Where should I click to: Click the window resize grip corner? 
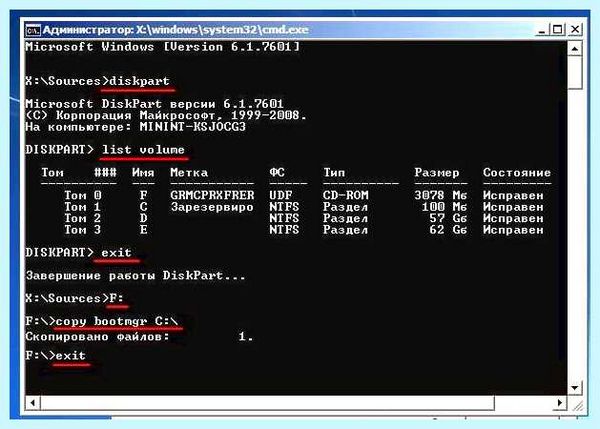pyautogui.click(x=577, y=405)
